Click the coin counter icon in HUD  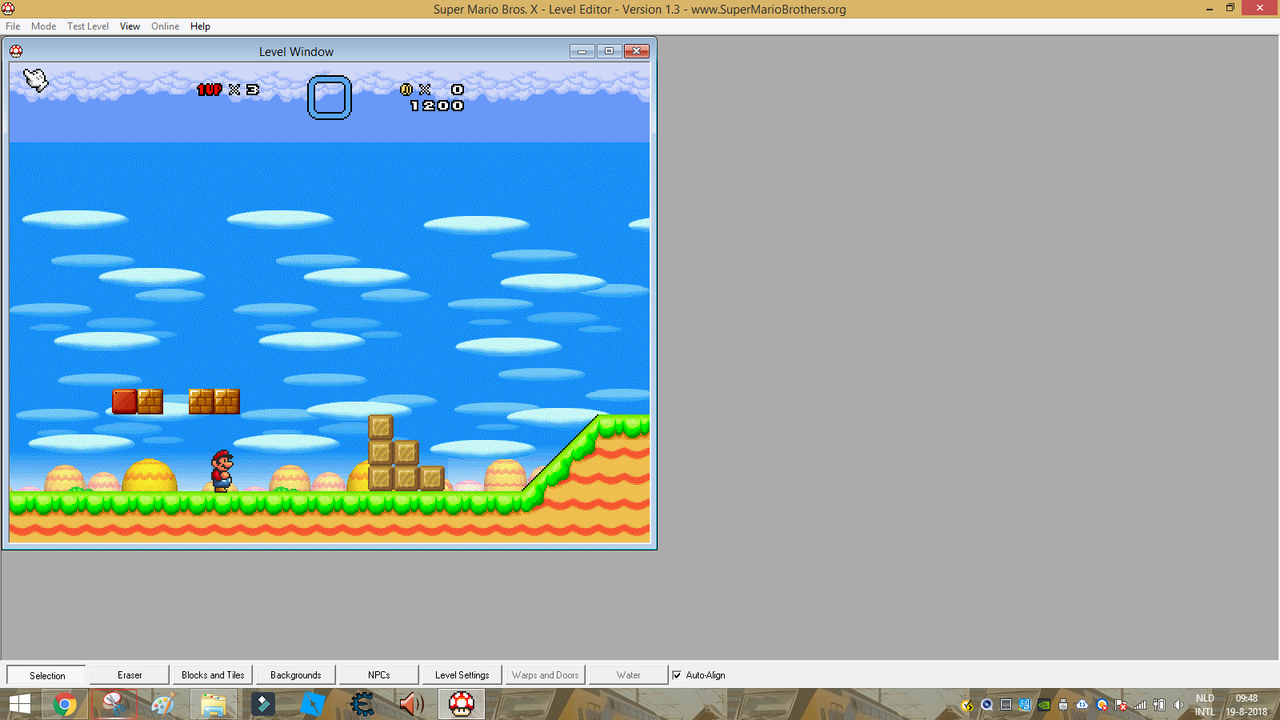click(x=406, y=89)
